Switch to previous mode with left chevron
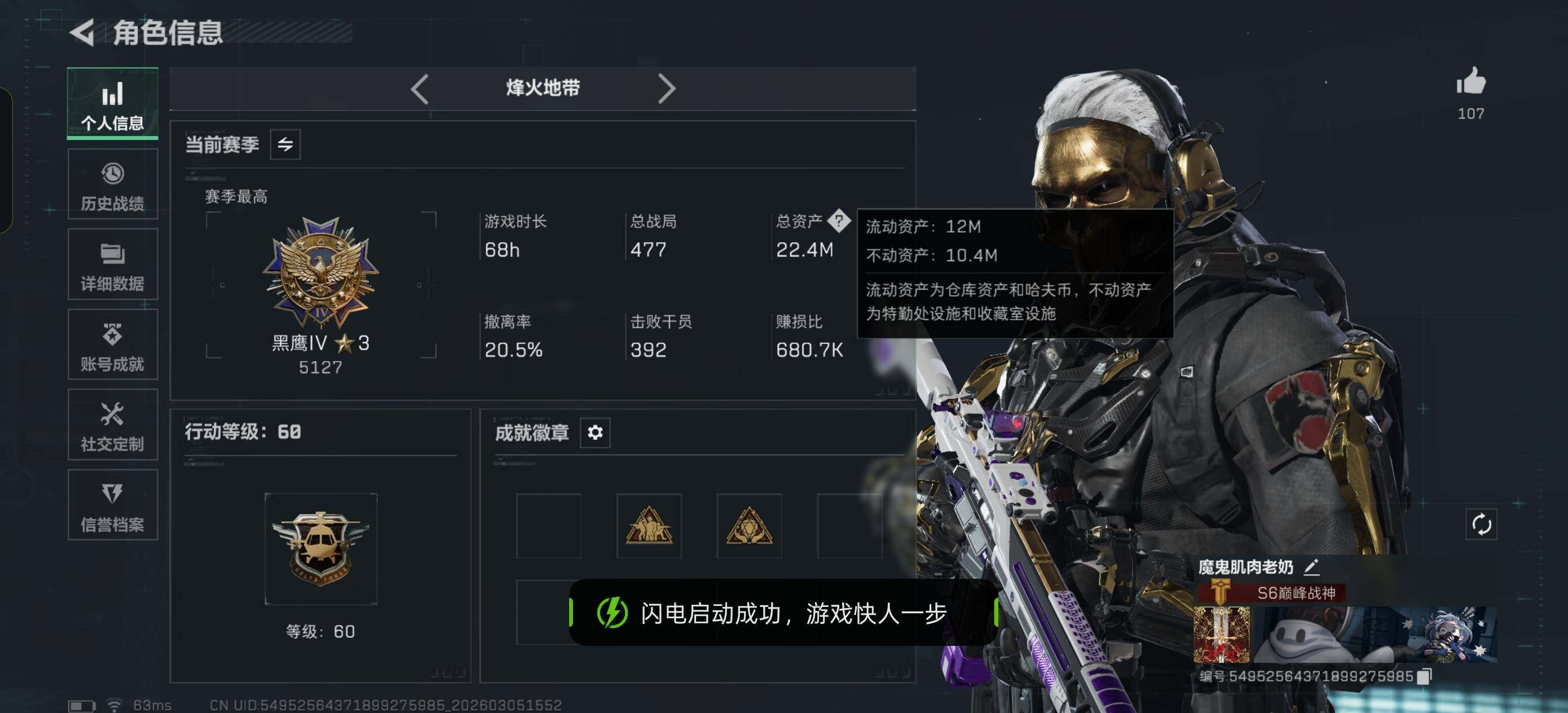The image size is (1568, 713). tap(420, 89)
